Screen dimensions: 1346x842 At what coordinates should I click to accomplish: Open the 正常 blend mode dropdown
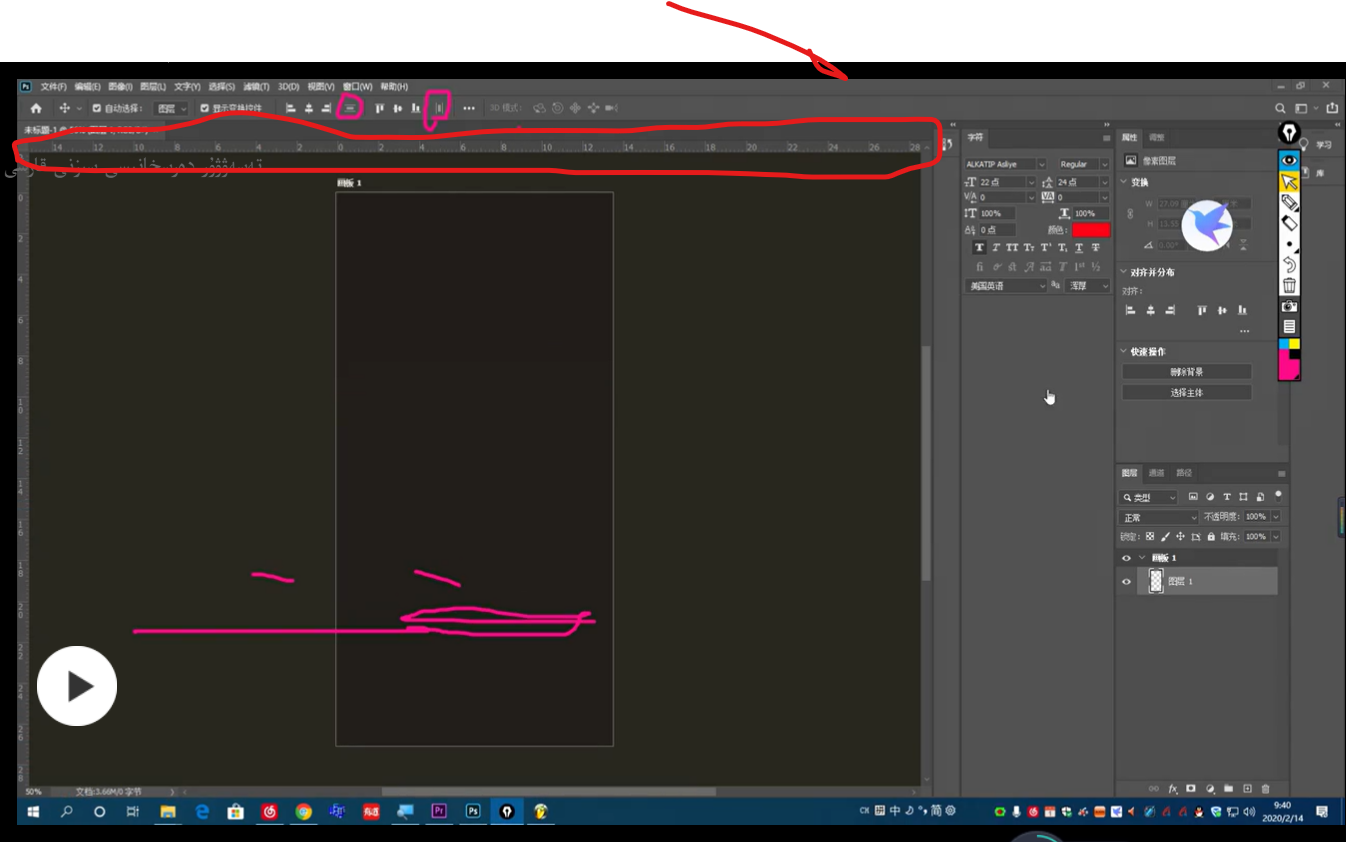(x=1158, y=517)
